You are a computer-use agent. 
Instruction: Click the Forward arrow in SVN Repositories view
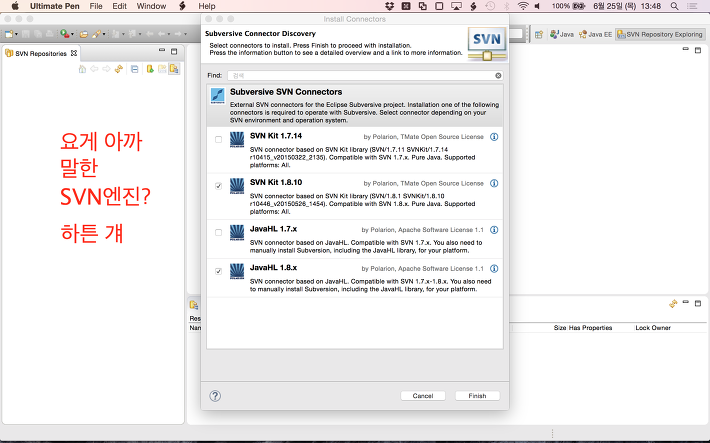[106, 69]
